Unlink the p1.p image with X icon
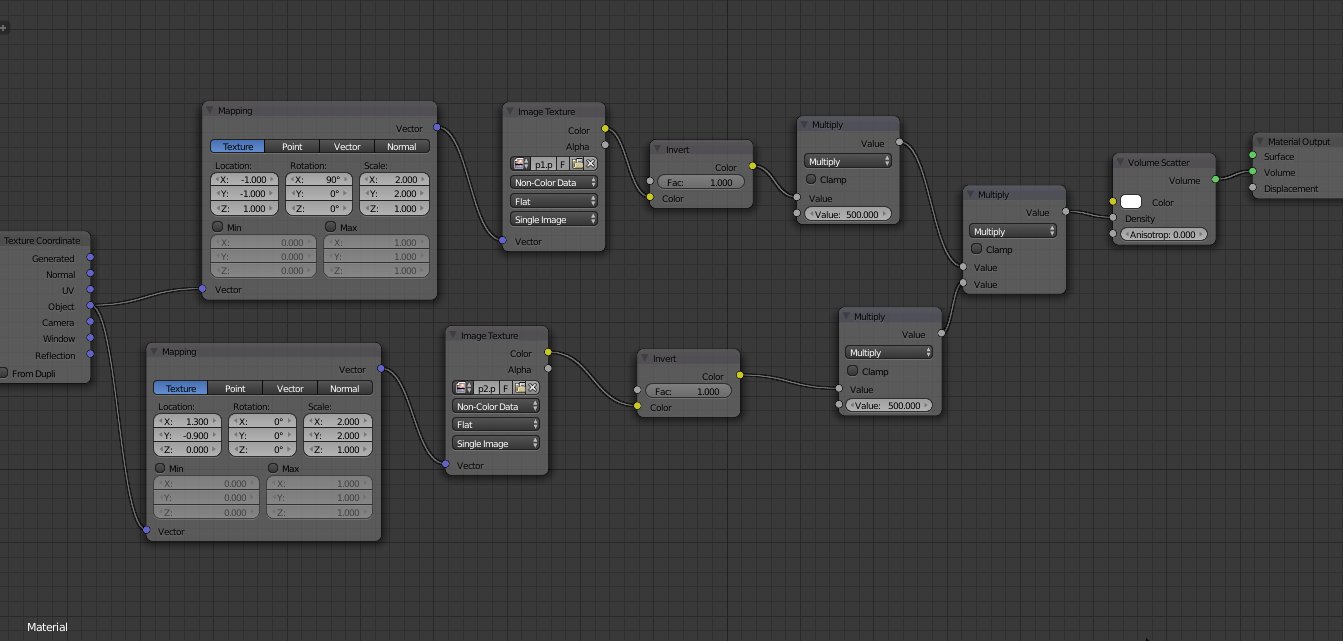Viewport: 1343px width, 641px height. pos(590,163)
